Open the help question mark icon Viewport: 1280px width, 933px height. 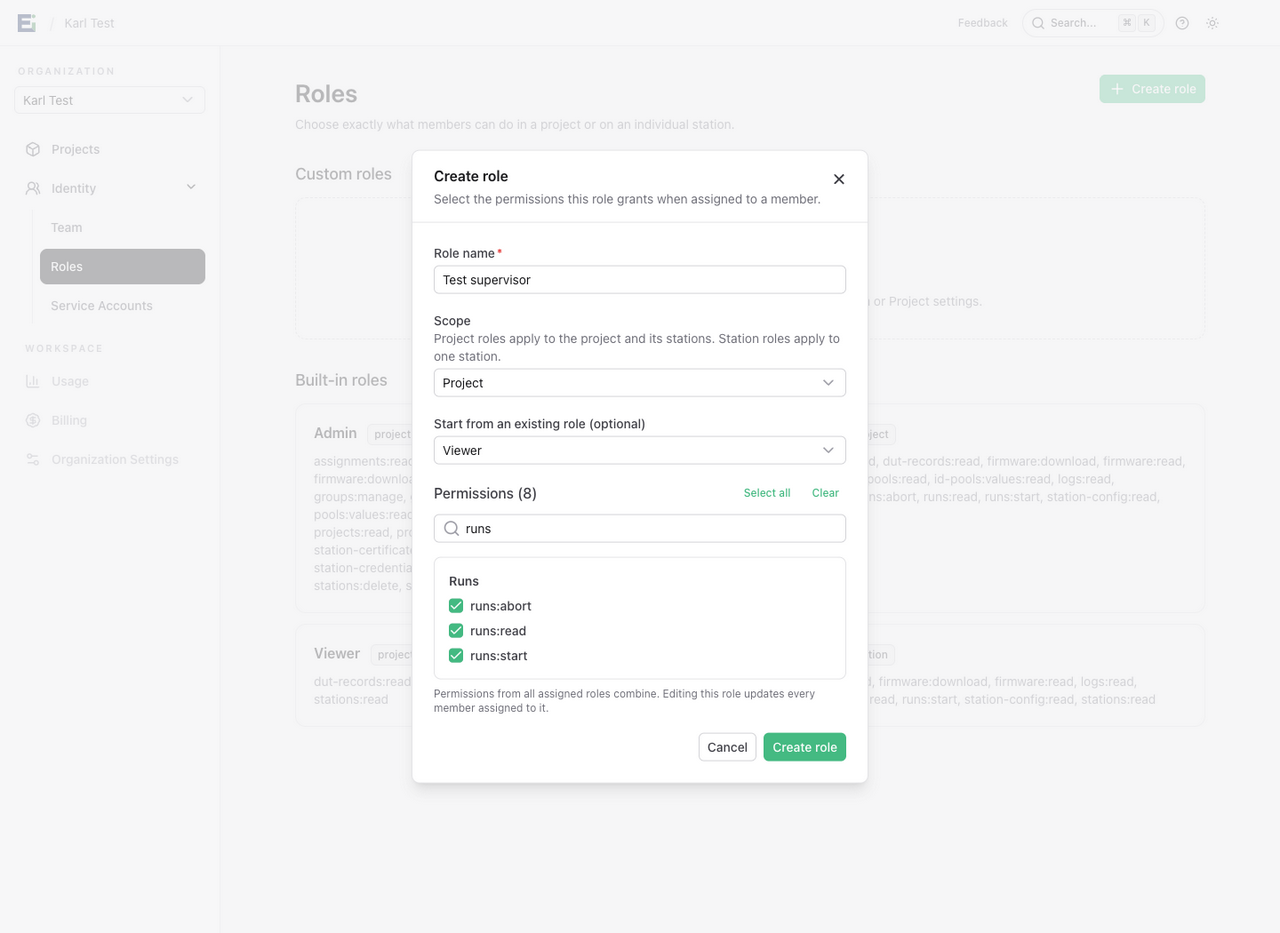click(x=1182, y=23)
